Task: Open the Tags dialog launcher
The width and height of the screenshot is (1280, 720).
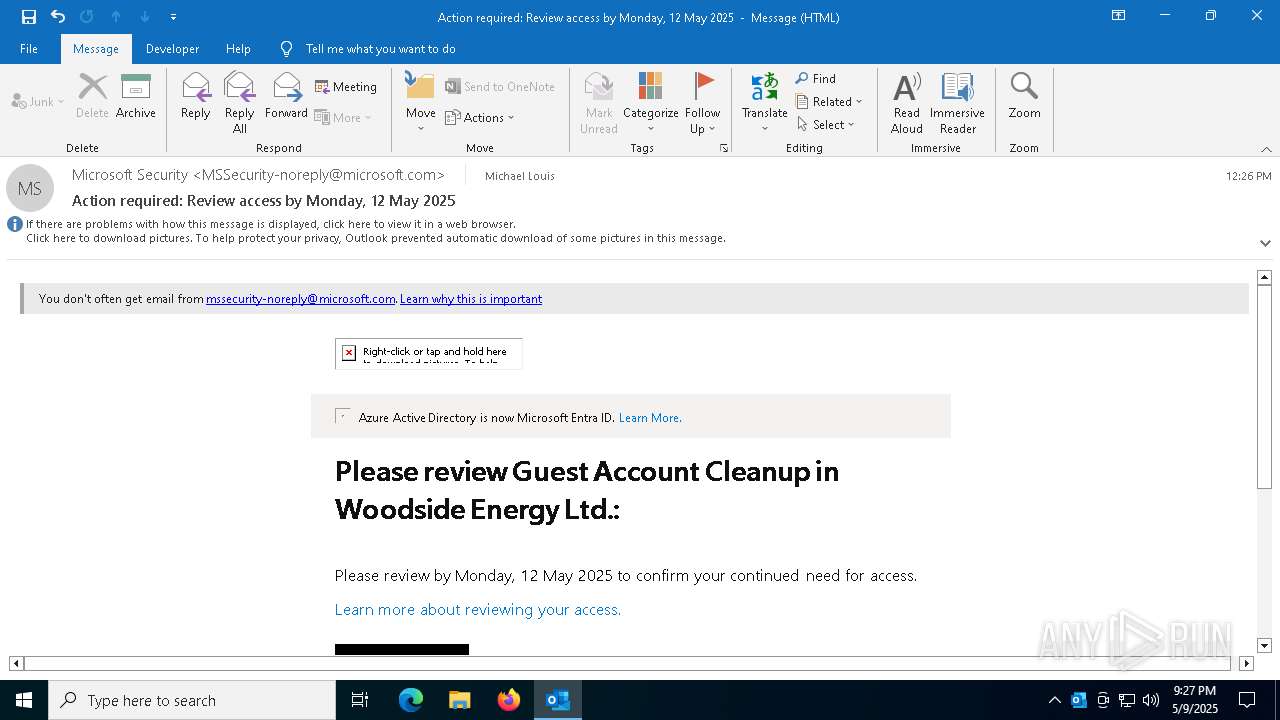Action: 724,148
